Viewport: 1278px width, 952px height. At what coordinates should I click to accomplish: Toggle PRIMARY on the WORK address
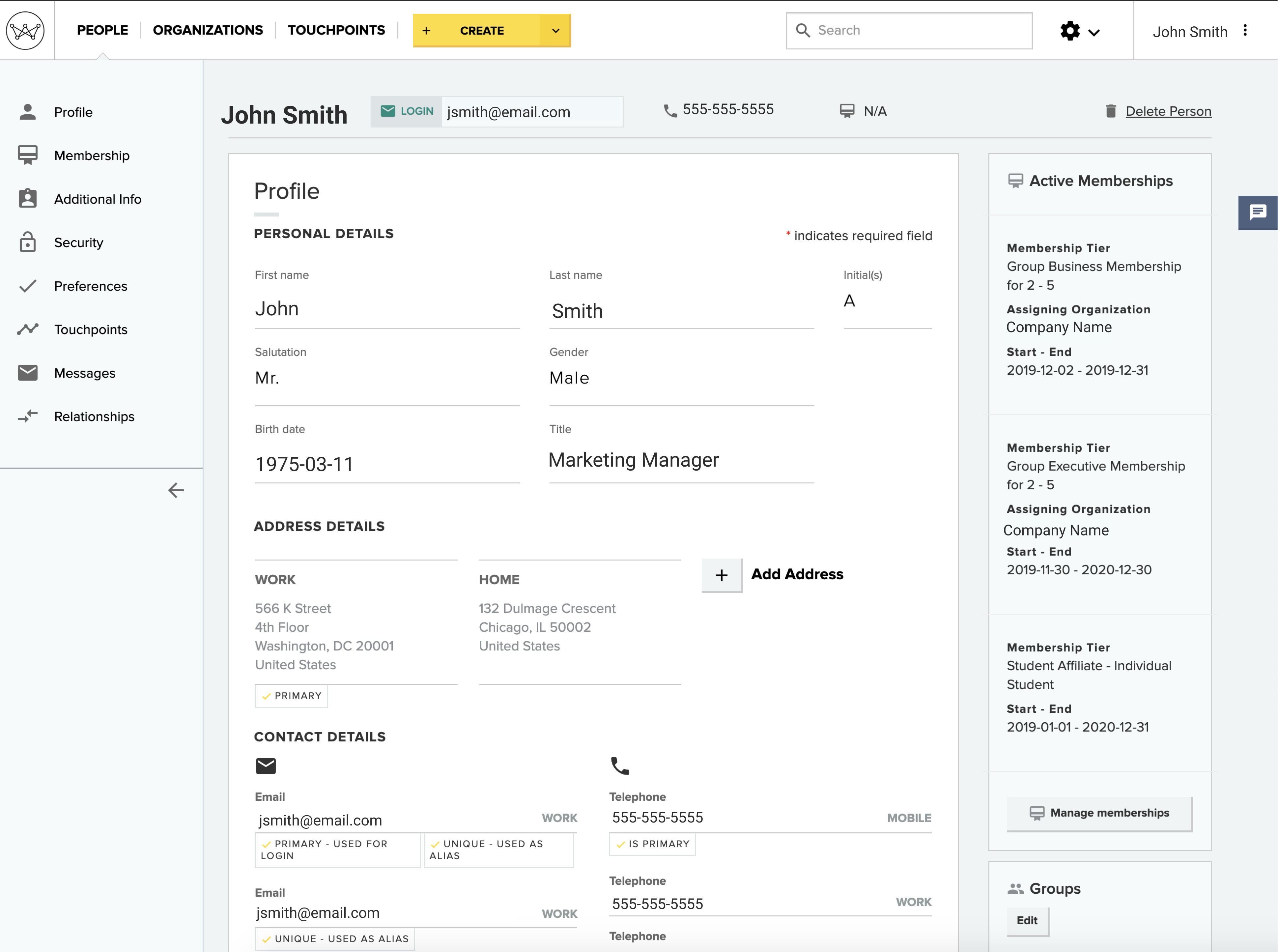(x=291, y=696)
